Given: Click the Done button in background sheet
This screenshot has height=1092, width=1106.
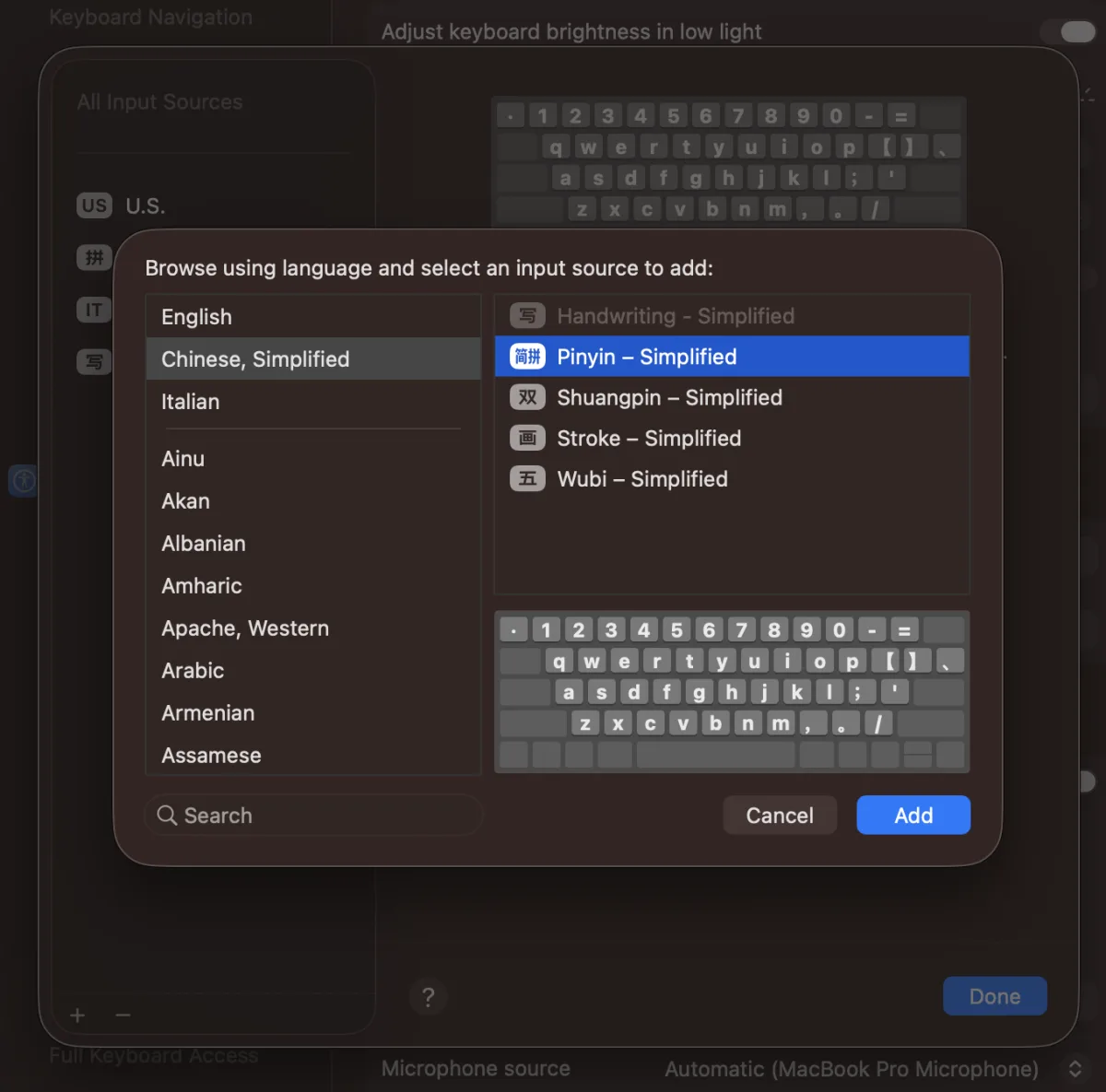Looking at the screenshot, I should [x=994, y=996].
